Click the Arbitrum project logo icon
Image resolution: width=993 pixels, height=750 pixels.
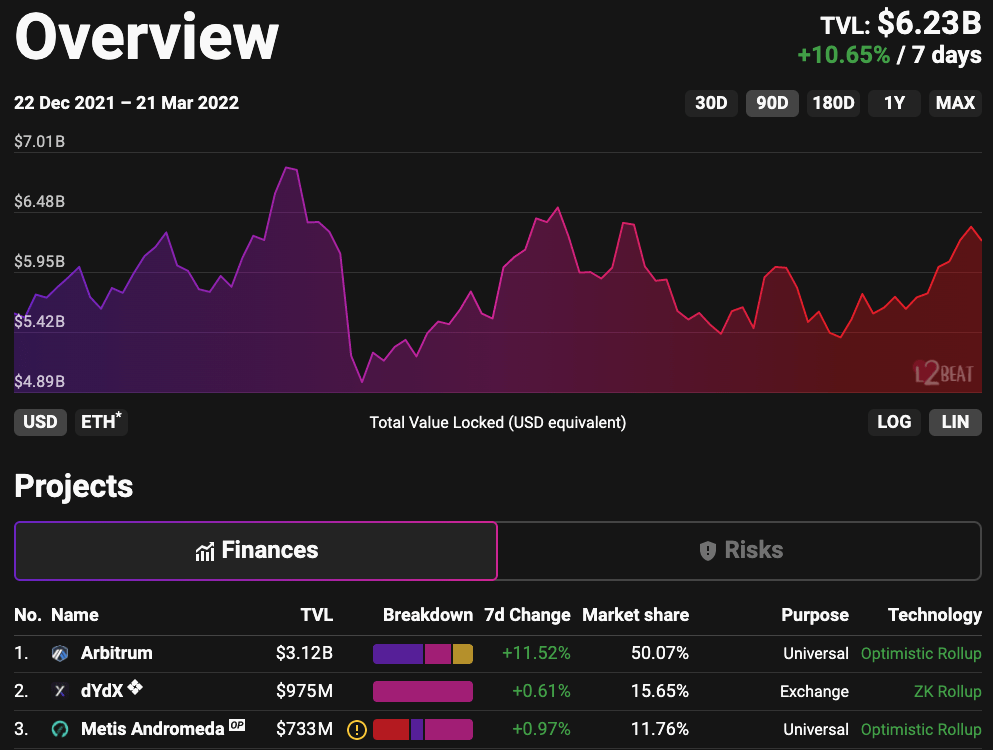[x=59, y=654]
